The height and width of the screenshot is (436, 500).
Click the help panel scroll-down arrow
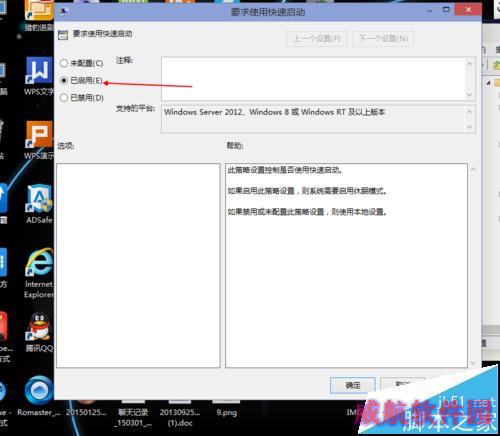[473, 363]
